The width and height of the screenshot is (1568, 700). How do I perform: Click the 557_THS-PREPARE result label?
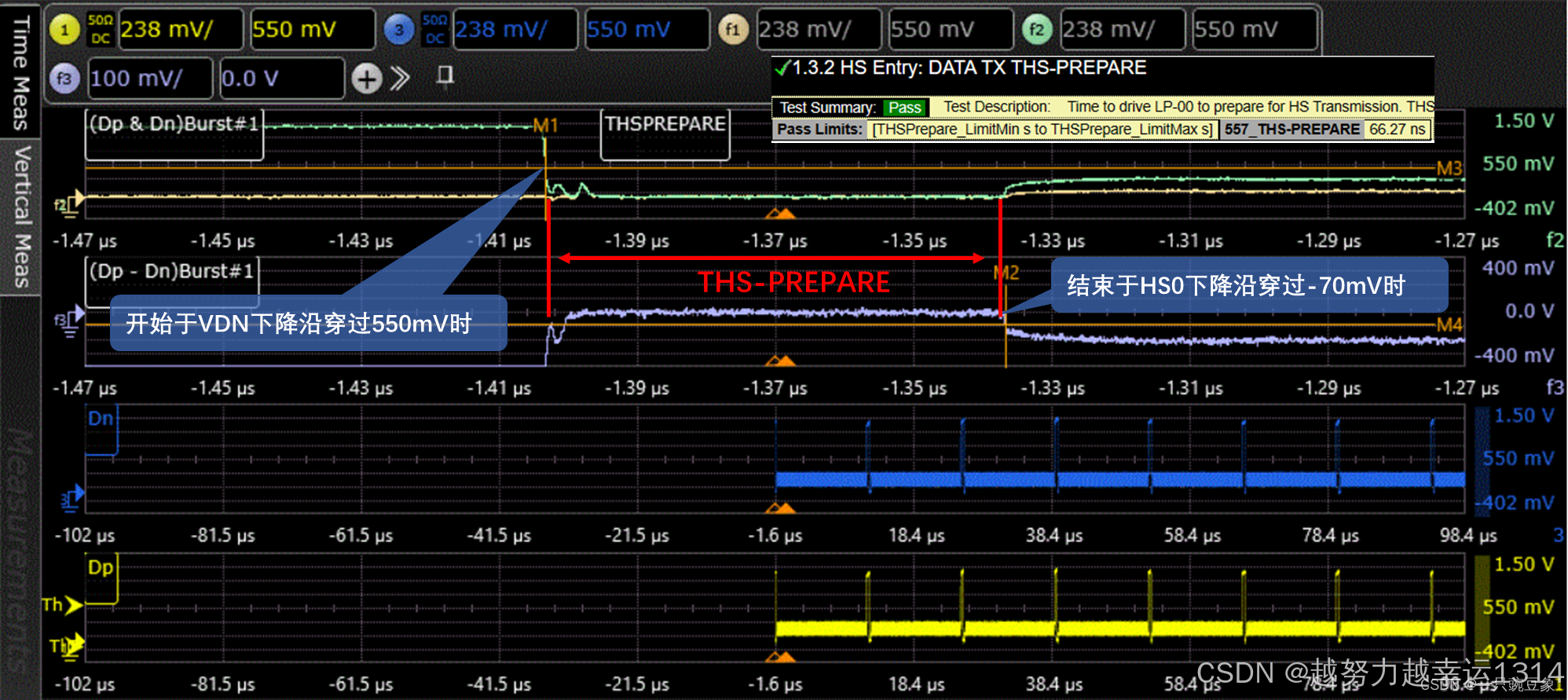[1291, 130]
